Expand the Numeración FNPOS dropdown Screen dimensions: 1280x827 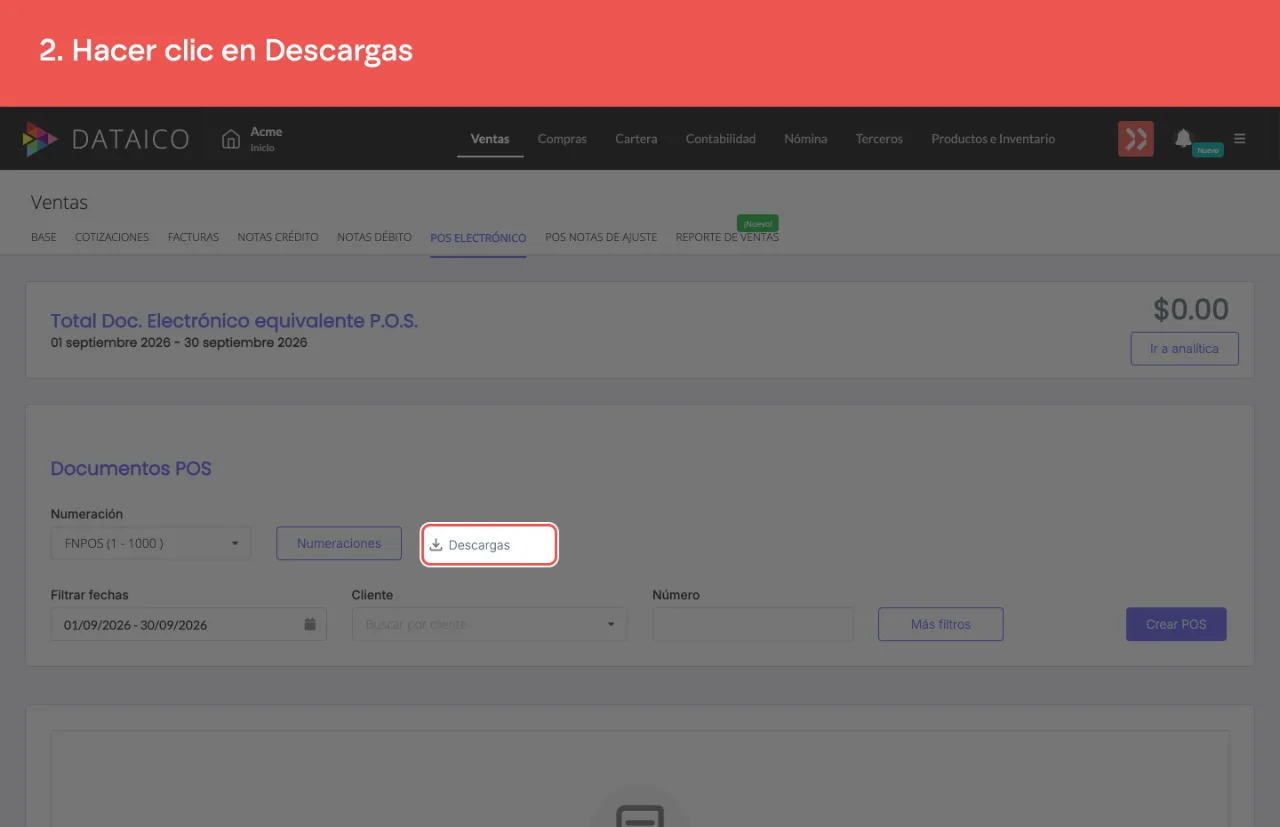(x=150, y=543)
